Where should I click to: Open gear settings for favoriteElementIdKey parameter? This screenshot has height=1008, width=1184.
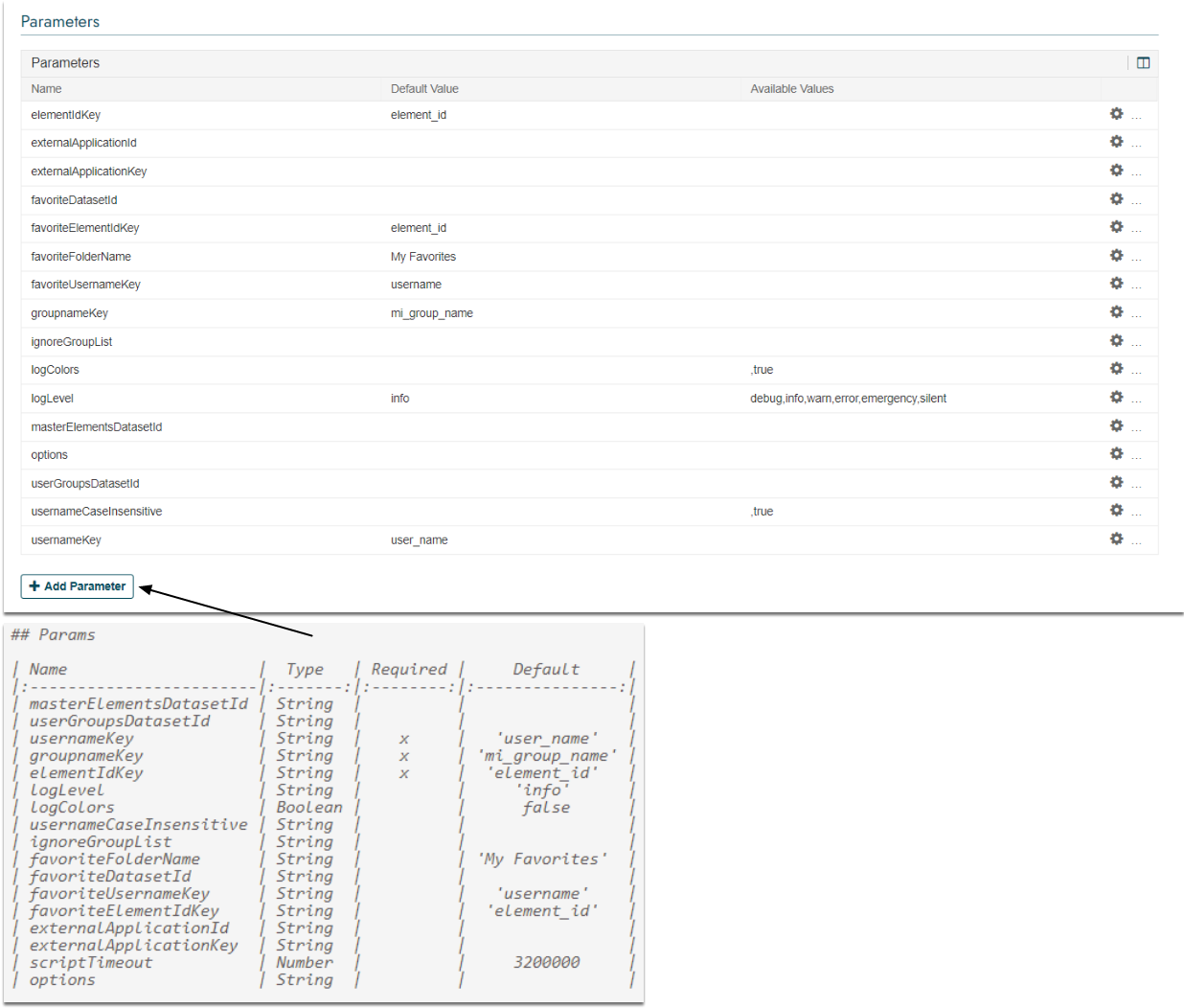1116,227
